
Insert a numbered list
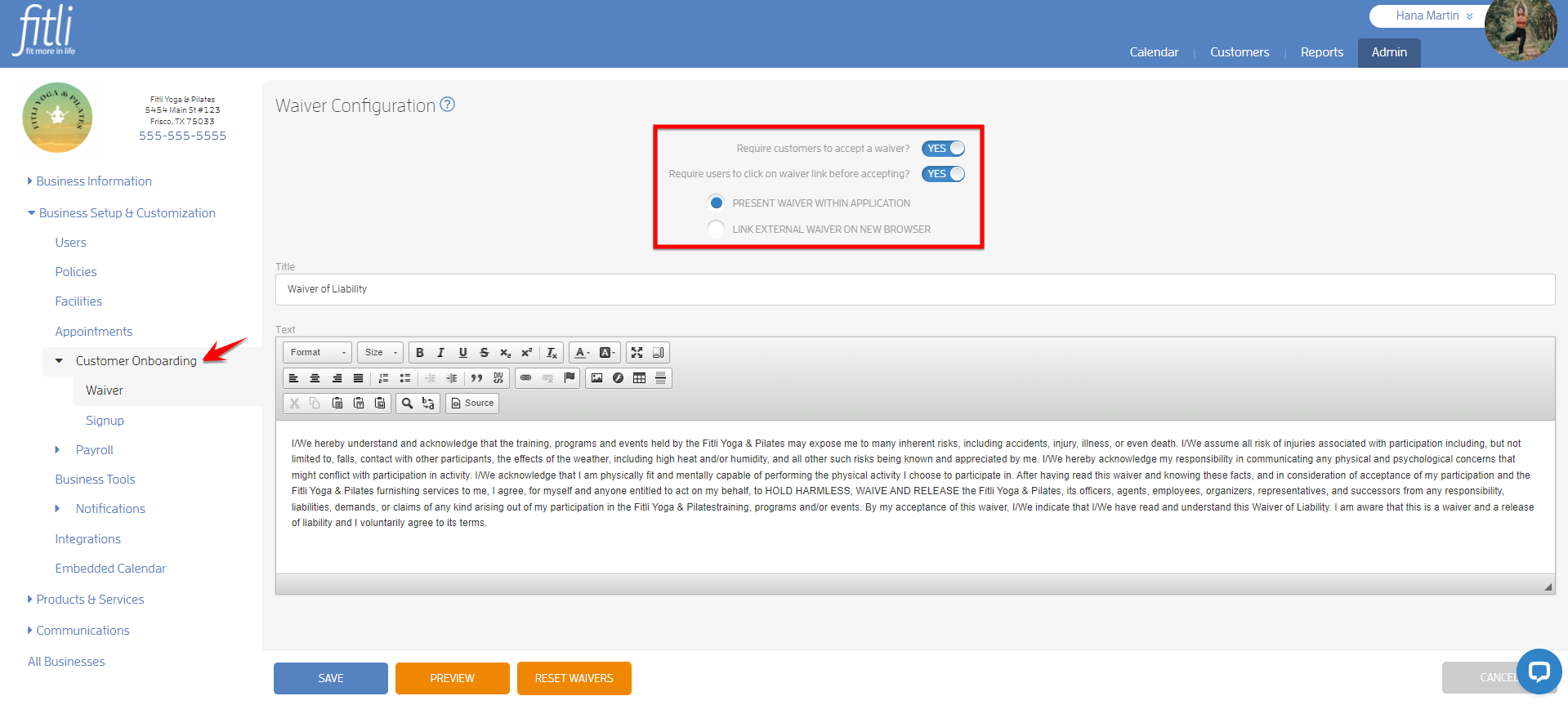(383, 378)
